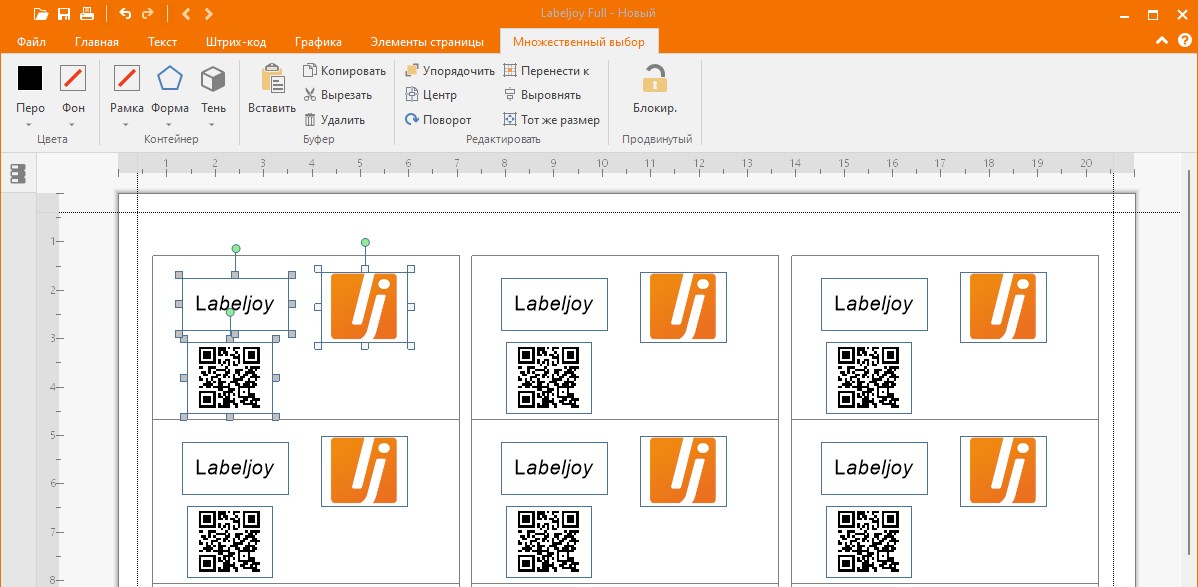Screen dimensions: 1198x587
Task: Click the black Перо color swatch
Action: (30, 78)
